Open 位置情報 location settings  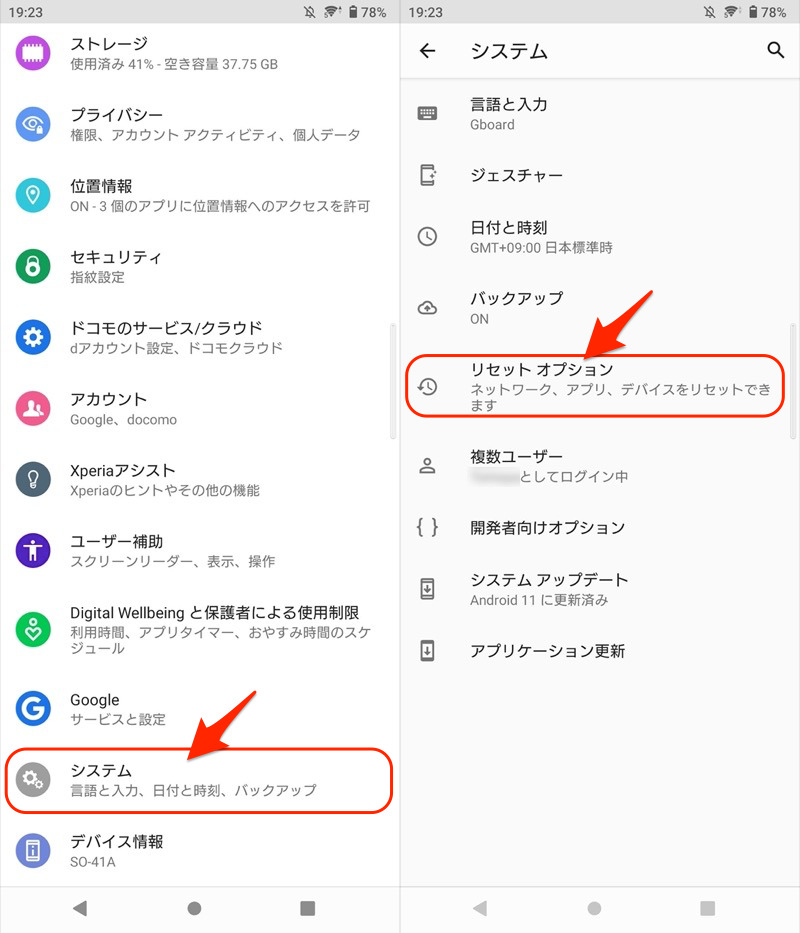200,195
